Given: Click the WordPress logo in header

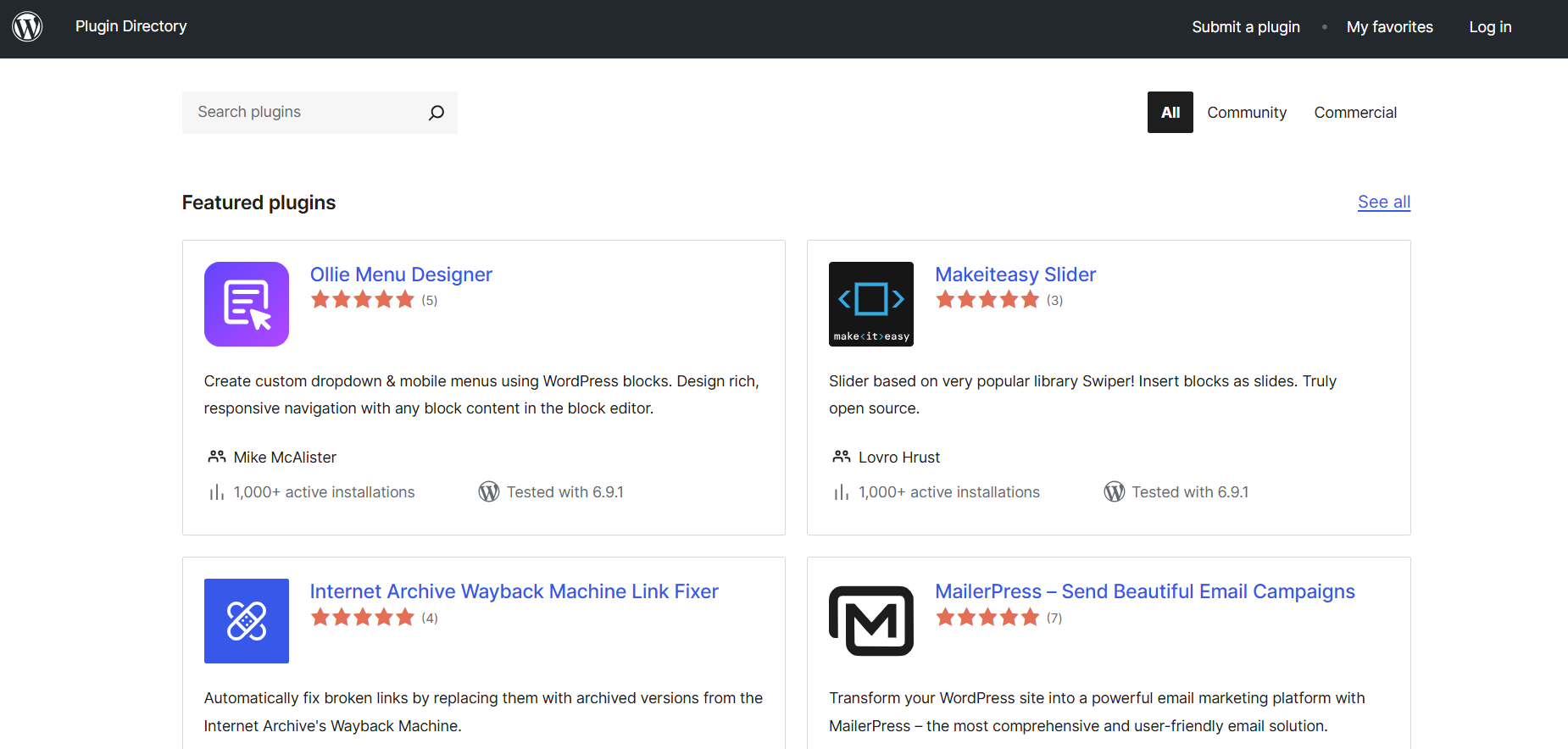Looking at the screenshot, I should 27,26.
